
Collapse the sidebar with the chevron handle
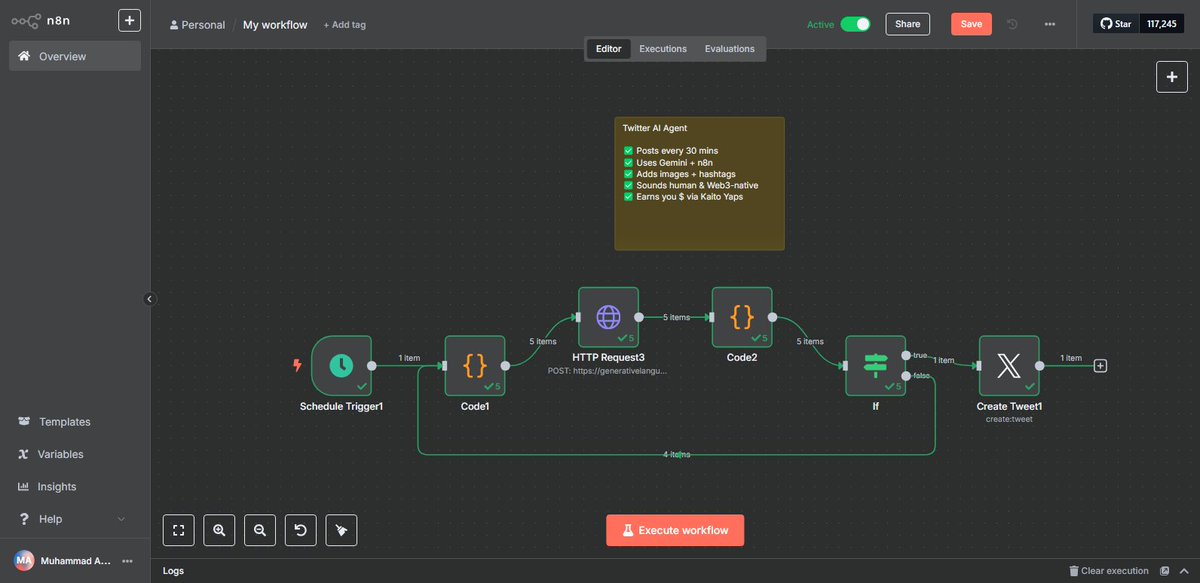pos(148,298)
